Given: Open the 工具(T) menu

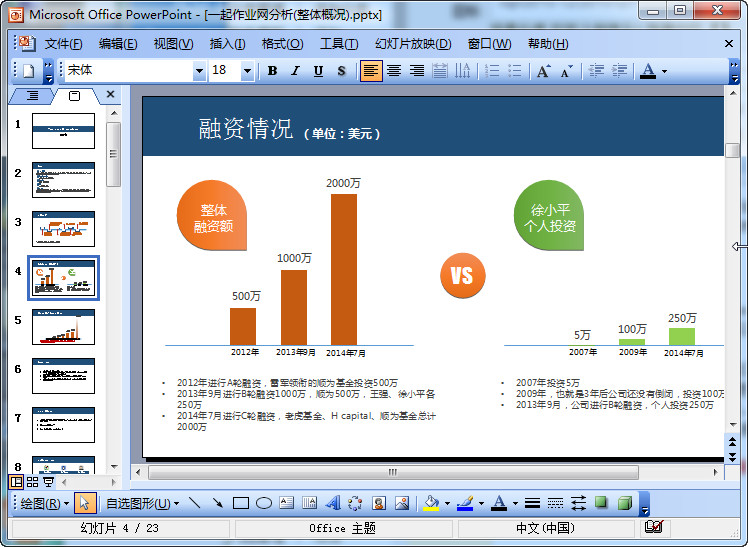Looking at the screenshot, I should tap(339, 44).
